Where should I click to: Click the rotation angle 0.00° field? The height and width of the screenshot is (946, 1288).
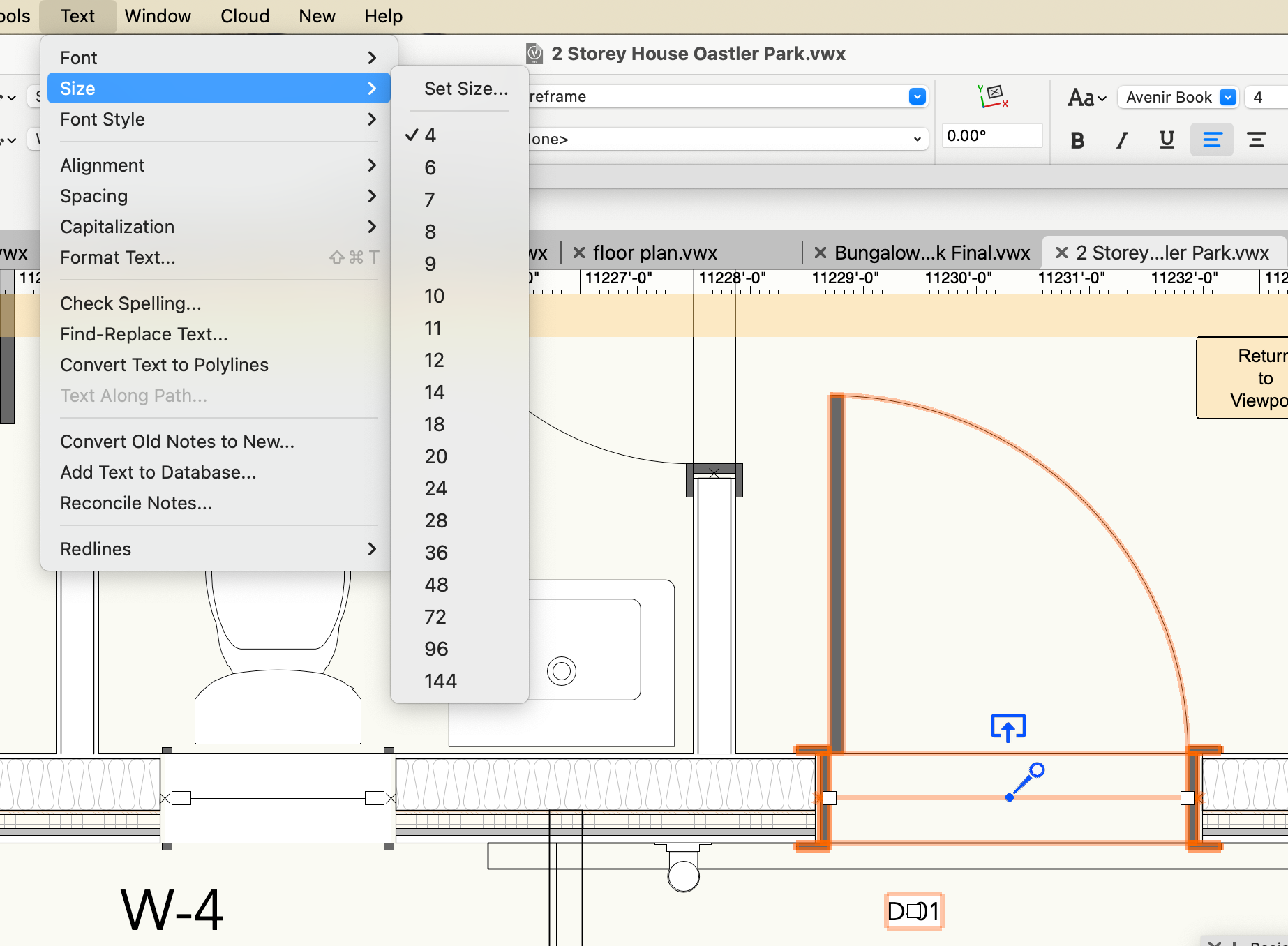(x=991, y=135)
